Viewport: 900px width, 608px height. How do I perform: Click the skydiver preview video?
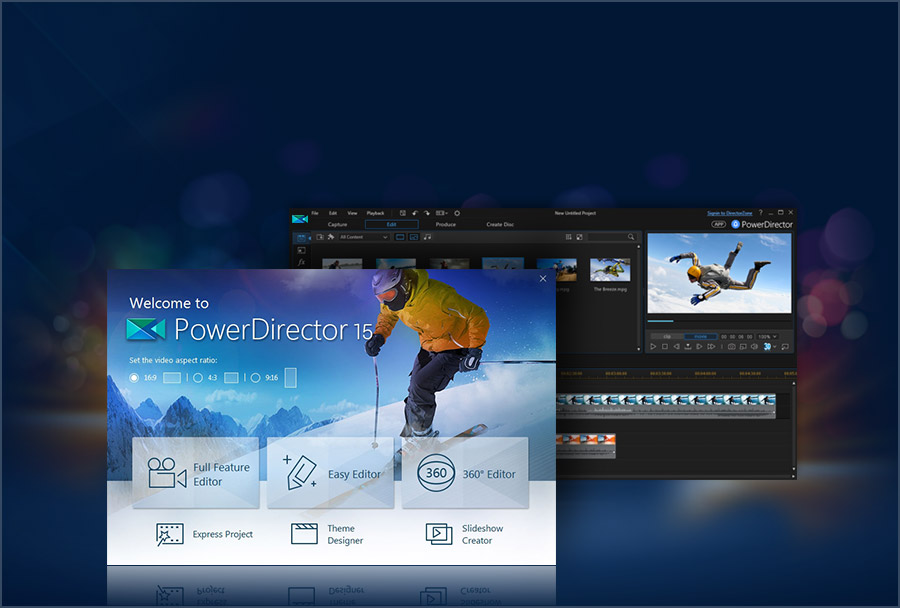click(719, 273)
